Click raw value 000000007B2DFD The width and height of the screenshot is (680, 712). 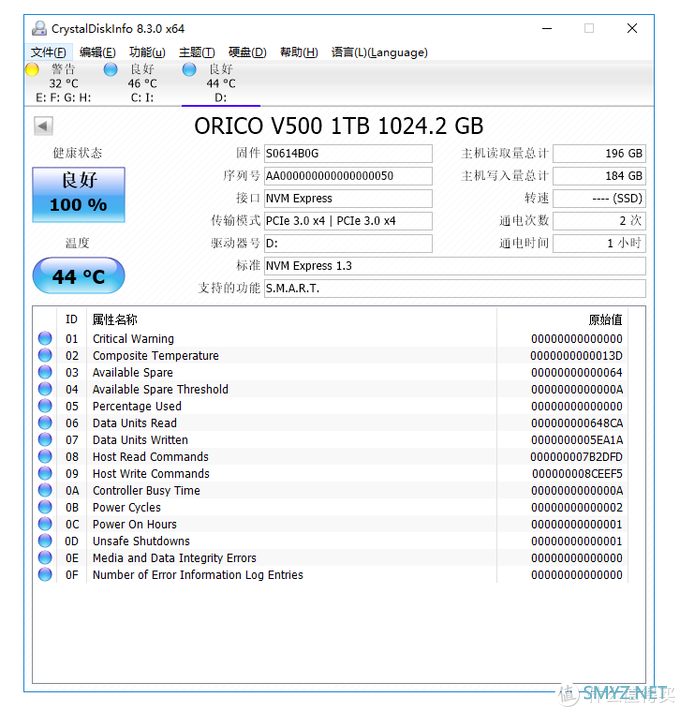(x=577, y=457)
